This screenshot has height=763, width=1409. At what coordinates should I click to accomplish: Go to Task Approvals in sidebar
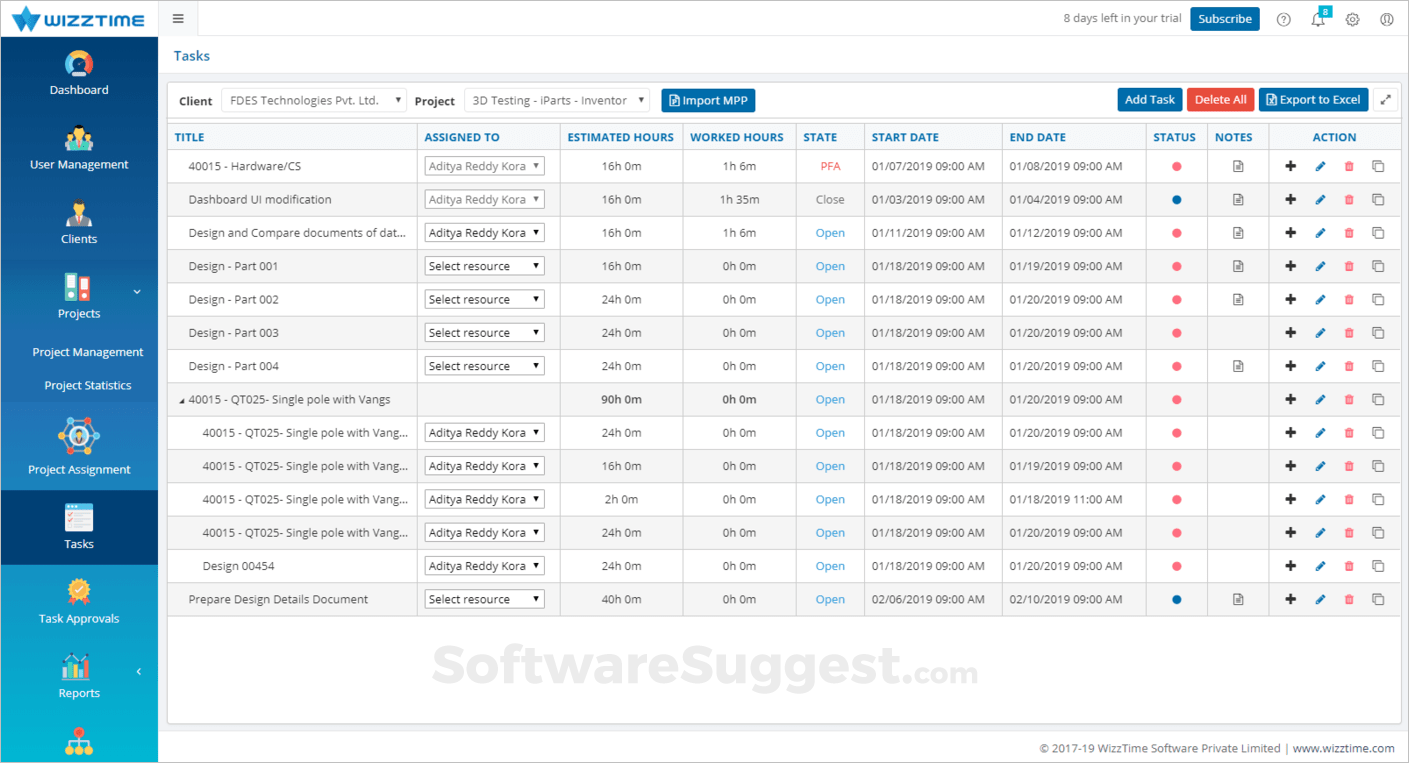coord(79,603)
